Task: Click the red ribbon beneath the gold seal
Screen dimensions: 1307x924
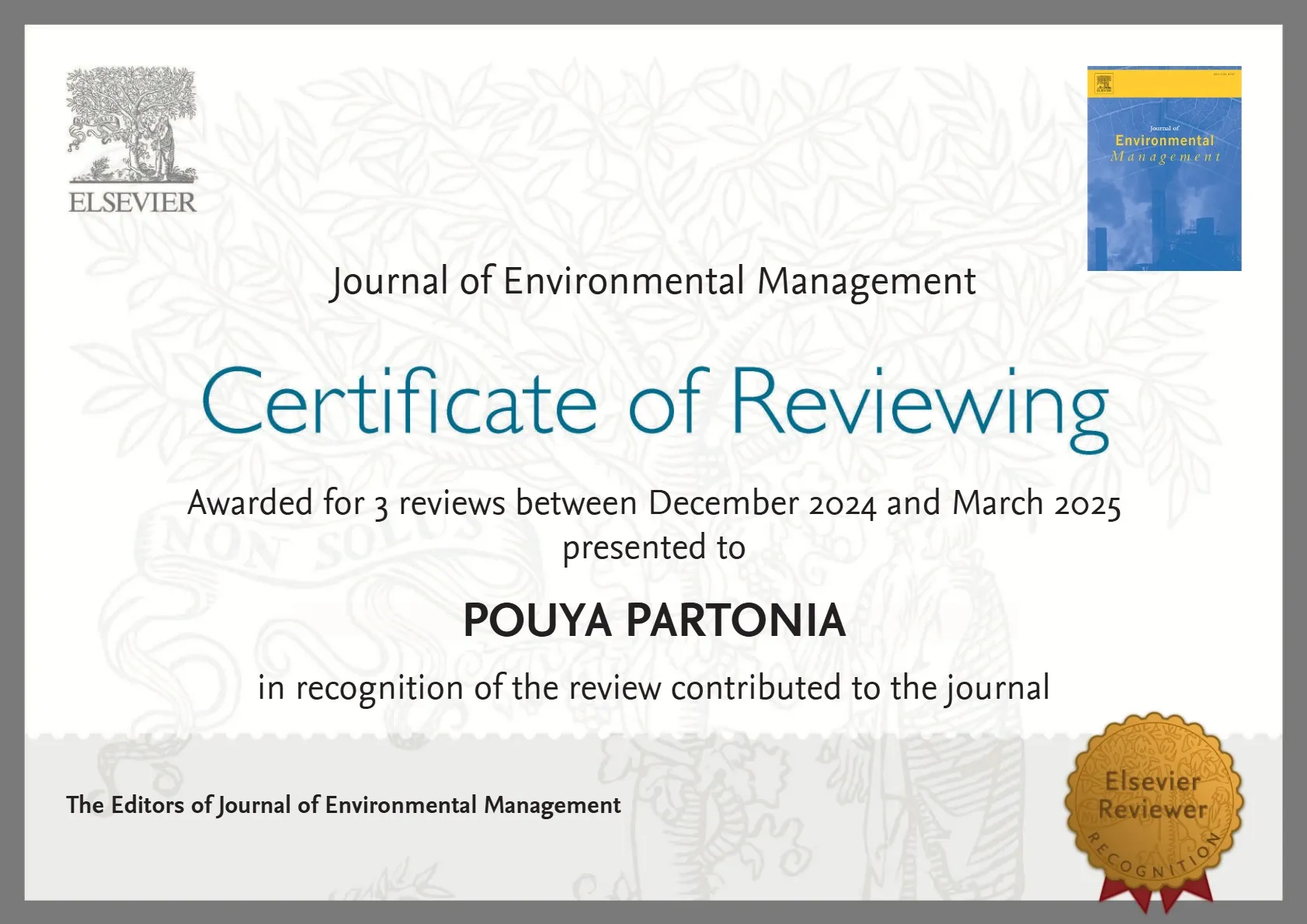Action: point(1155,895)
